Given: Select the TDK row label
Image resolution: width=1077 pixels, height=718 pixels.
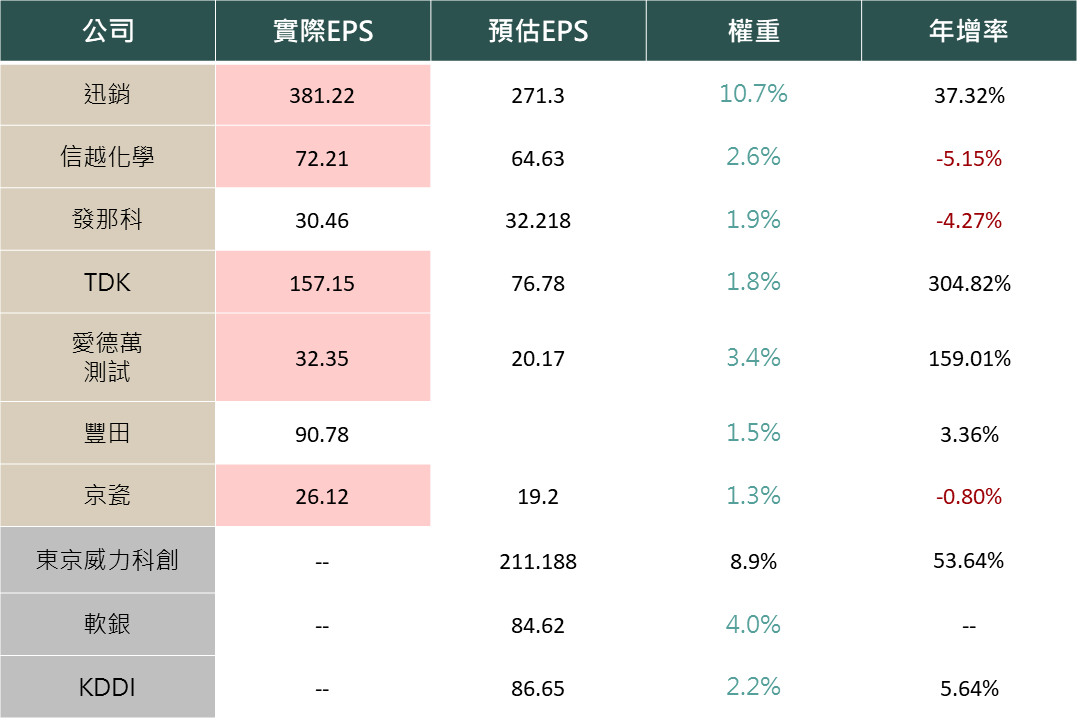Looking at the screenshot, I should (107, 282).
